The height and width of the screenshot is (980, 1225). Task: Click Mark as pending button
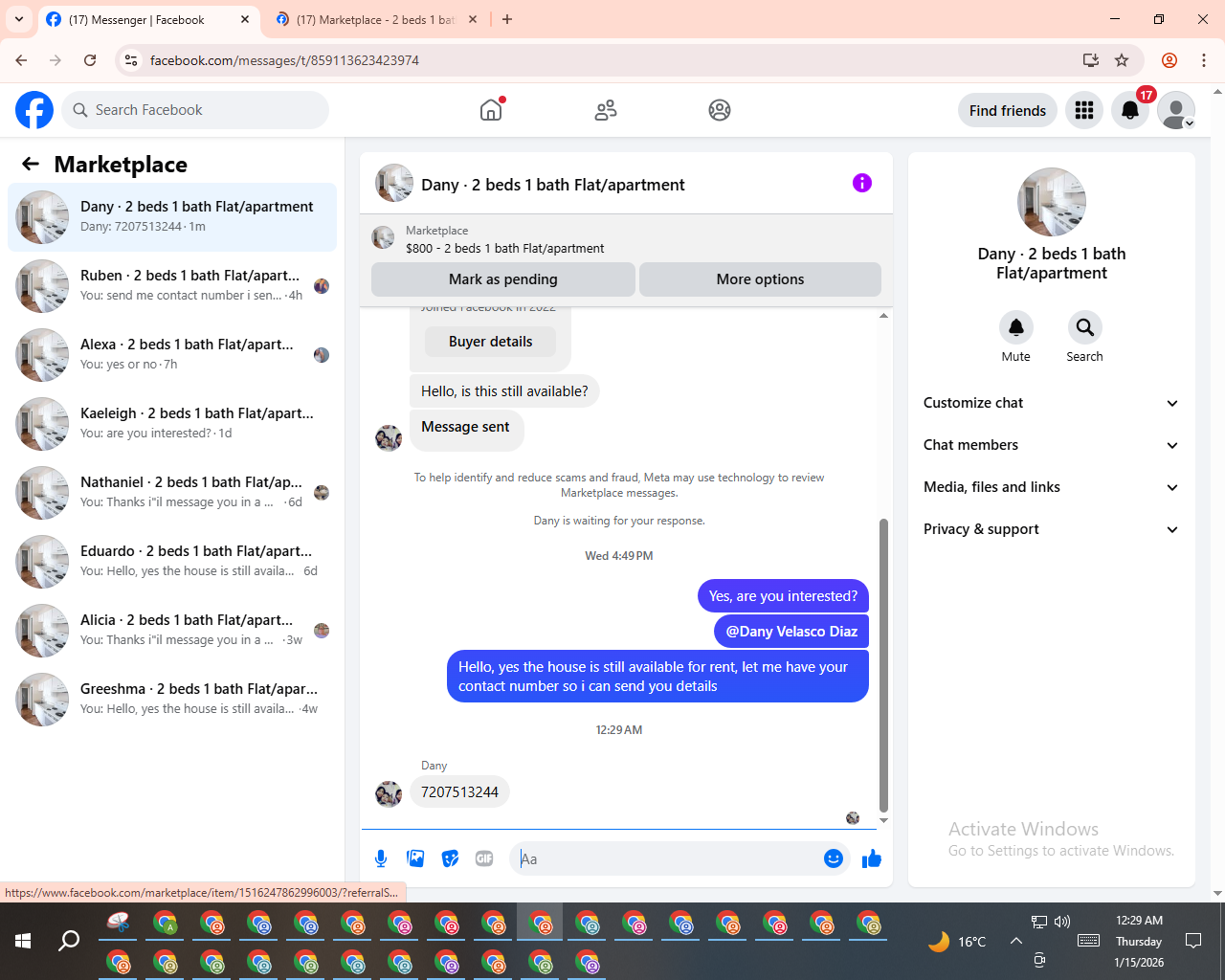coord(503,279)
